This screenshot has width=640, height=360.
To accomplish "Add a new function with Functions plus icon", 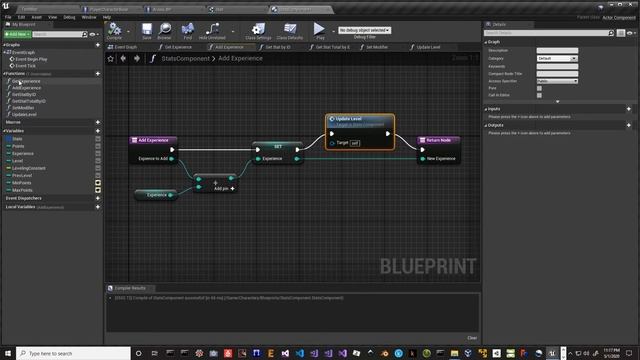I will 98,74.
